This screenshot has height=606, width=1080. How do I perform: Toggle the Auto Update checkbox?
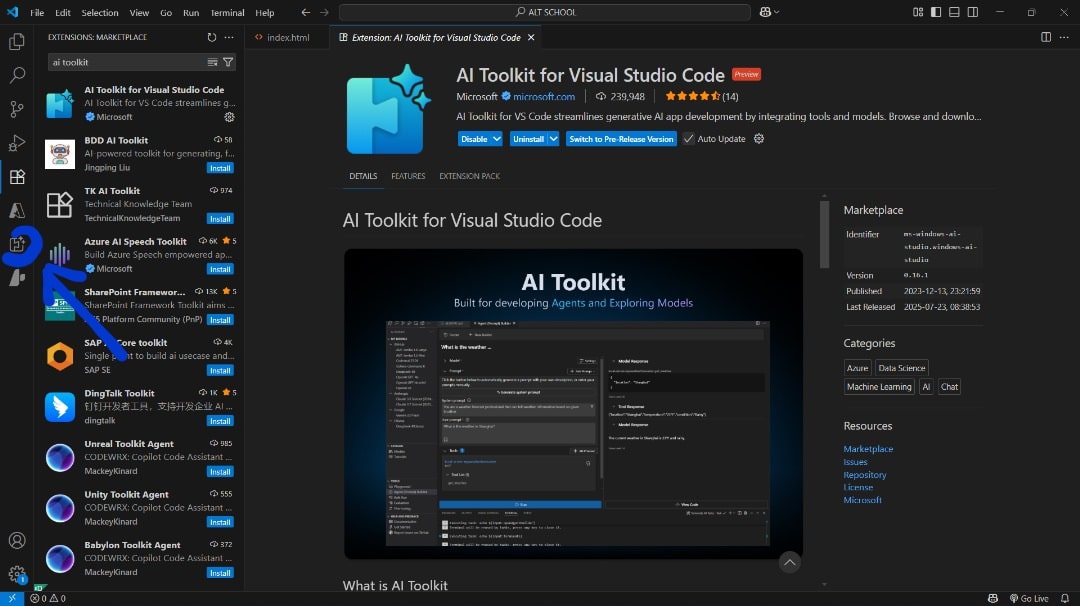[x=688, y=138]
